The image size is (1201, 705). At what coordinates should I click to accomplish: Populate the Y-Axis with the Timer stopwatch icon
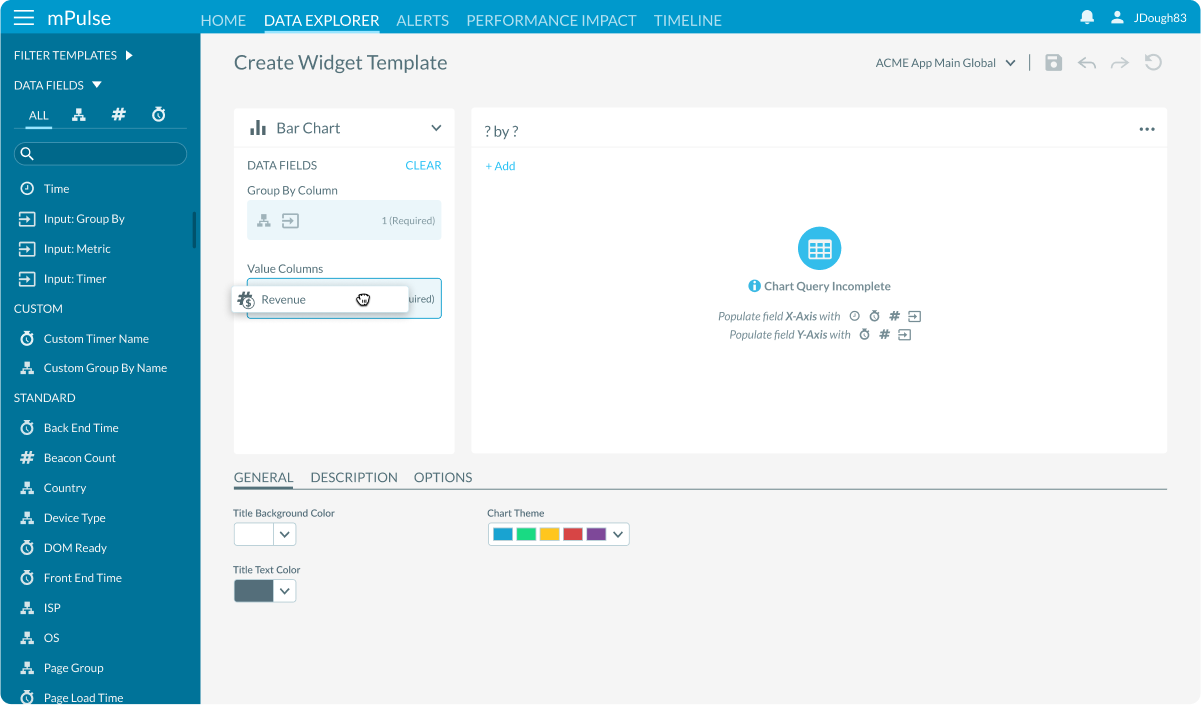(x=865, y=334)
